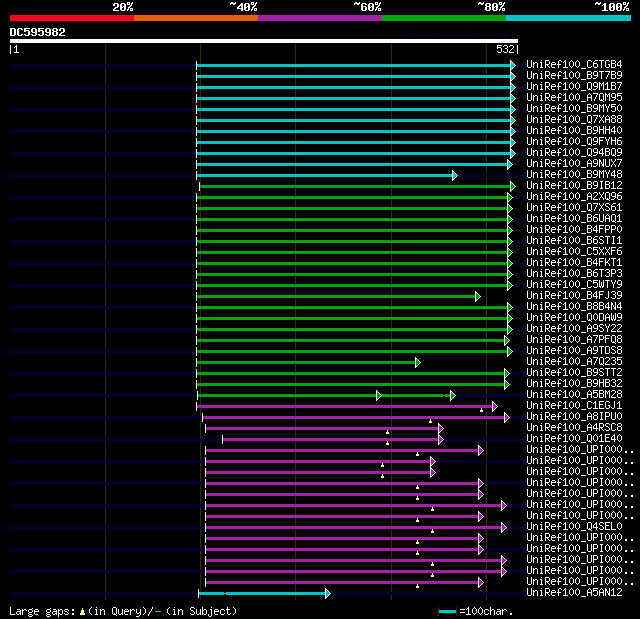
Task: Click the DC595982 query sequence name
Action: [x=38, y=32]
